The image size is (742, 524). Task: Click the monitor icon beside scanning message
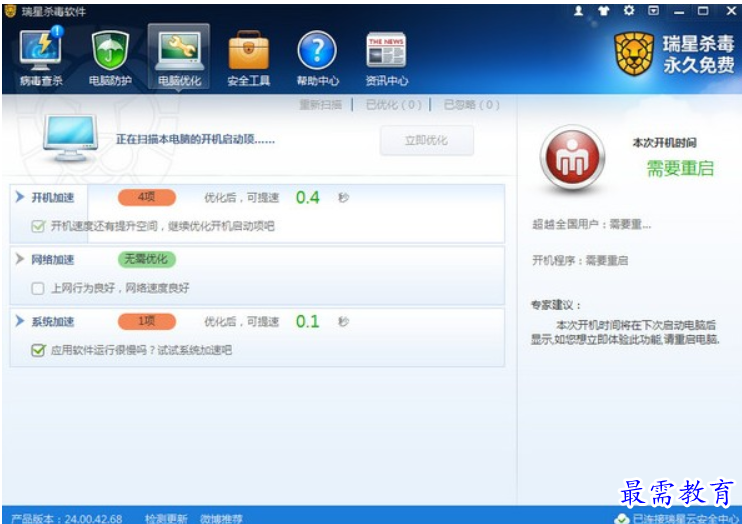tap(70, 138)
